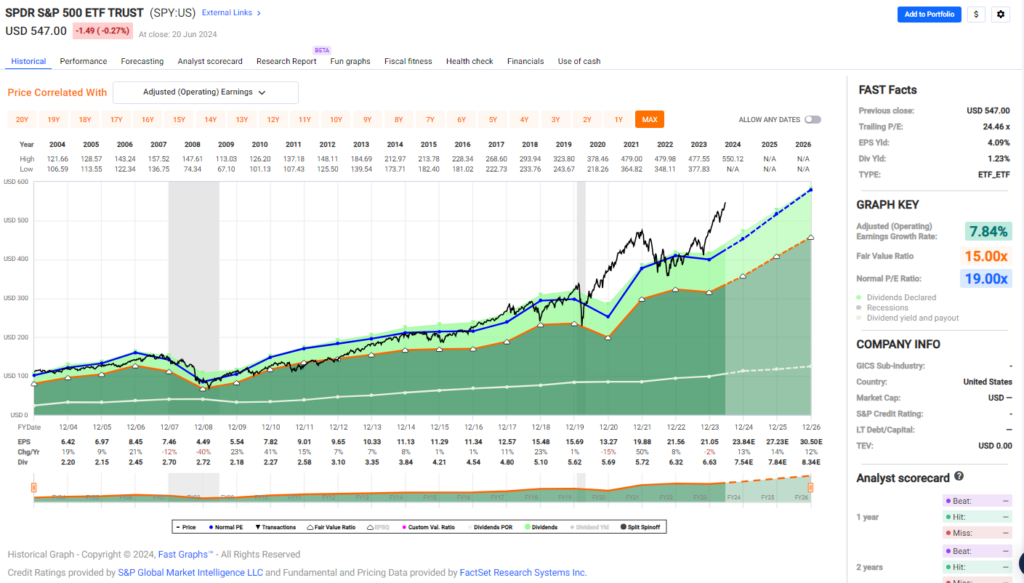Expand the External Links menu
This screenshot has width=1024, height=583.
[x=231, y=13]
